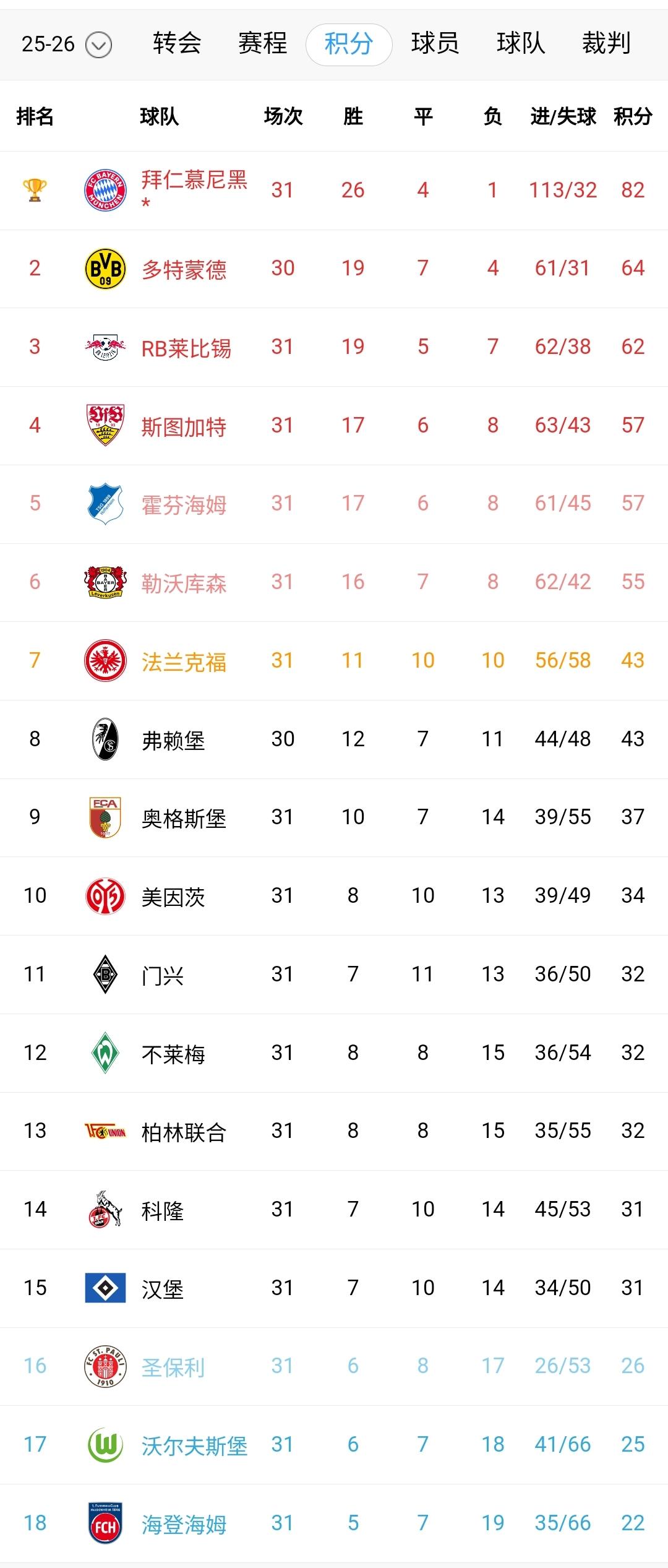Click the RB Leipzig logo
This screenshot has height=1568, width=668.
pos(105,347)
